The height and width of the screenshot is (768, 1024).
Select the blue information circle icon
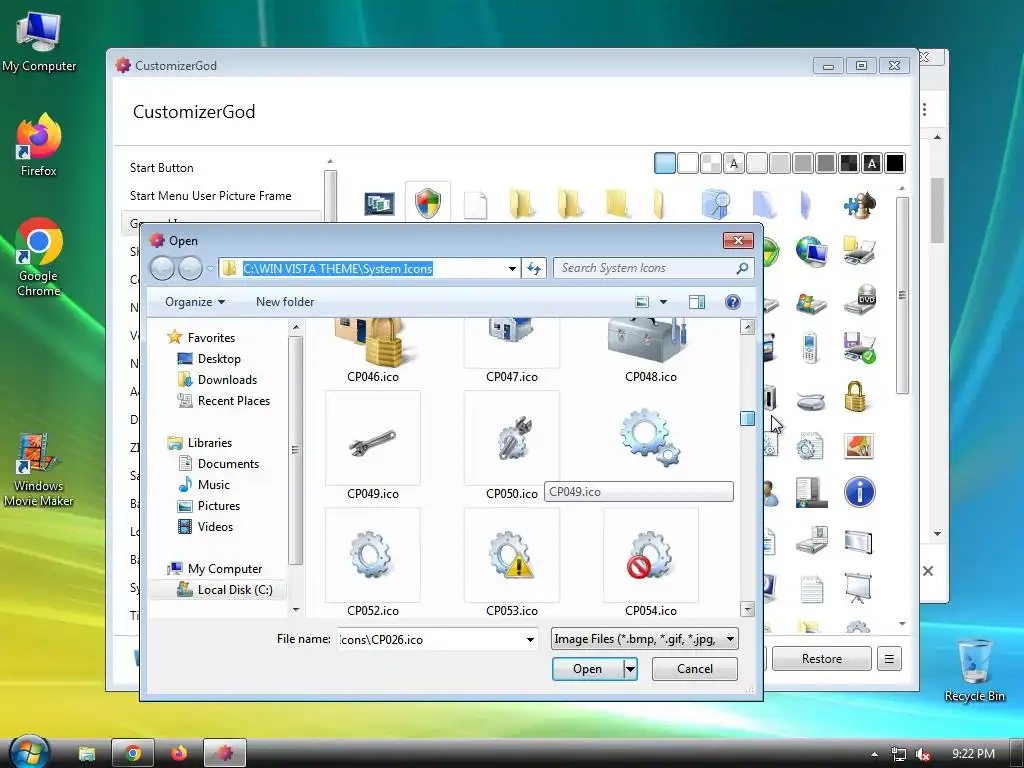[859, 492]
